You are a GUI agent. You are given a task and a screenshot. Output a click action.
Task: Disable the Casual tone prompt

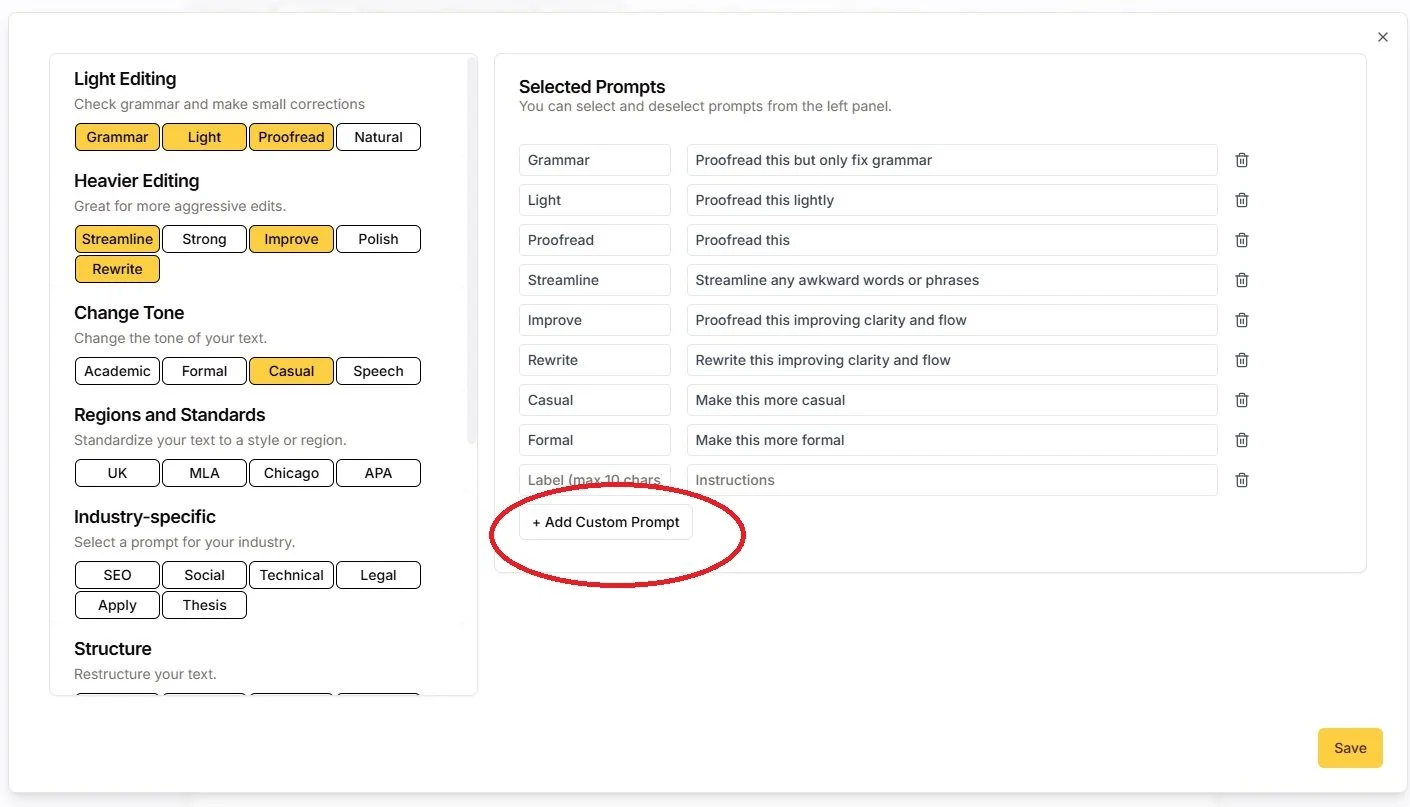pyautogui.click(x=291, y=371)
